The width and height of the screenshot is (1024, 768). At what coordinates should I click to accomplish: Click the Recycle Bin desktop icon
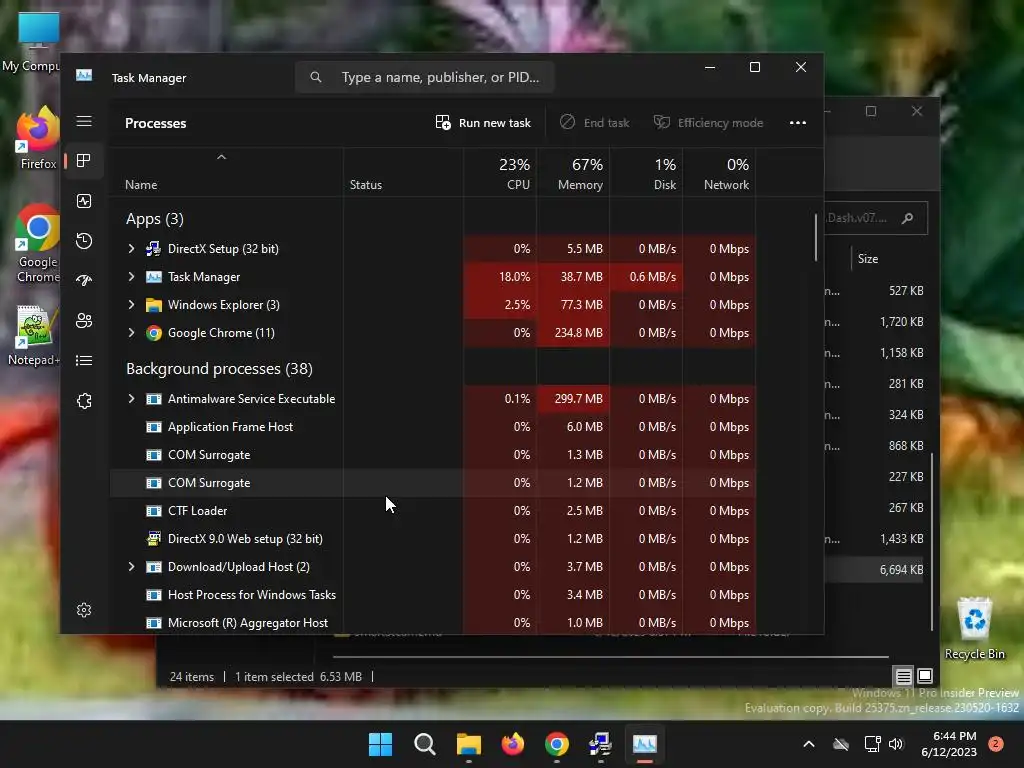pyautogui.click(x=974, y=628)
